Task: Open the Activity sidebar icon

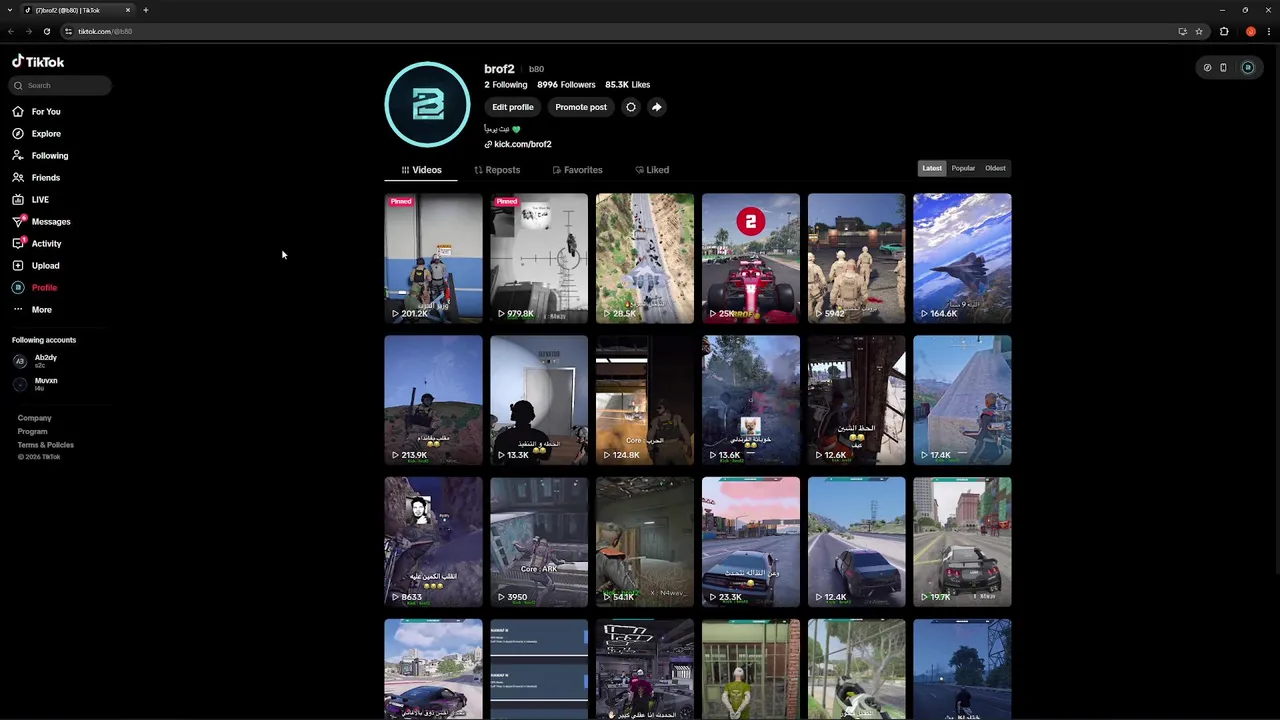Action: tap(18, 243)
